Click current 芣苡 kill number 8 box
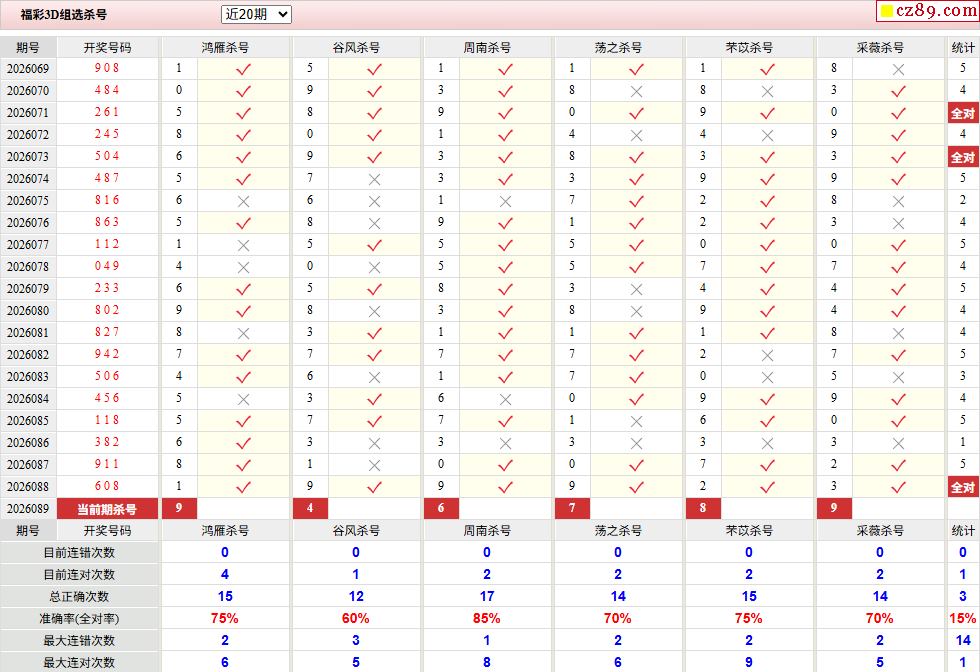 tap(703, 508)
